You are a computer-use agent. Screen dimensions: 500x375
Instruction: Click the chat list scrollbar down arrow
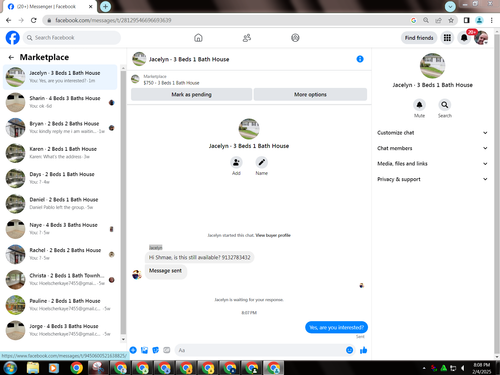coord(123,339)
